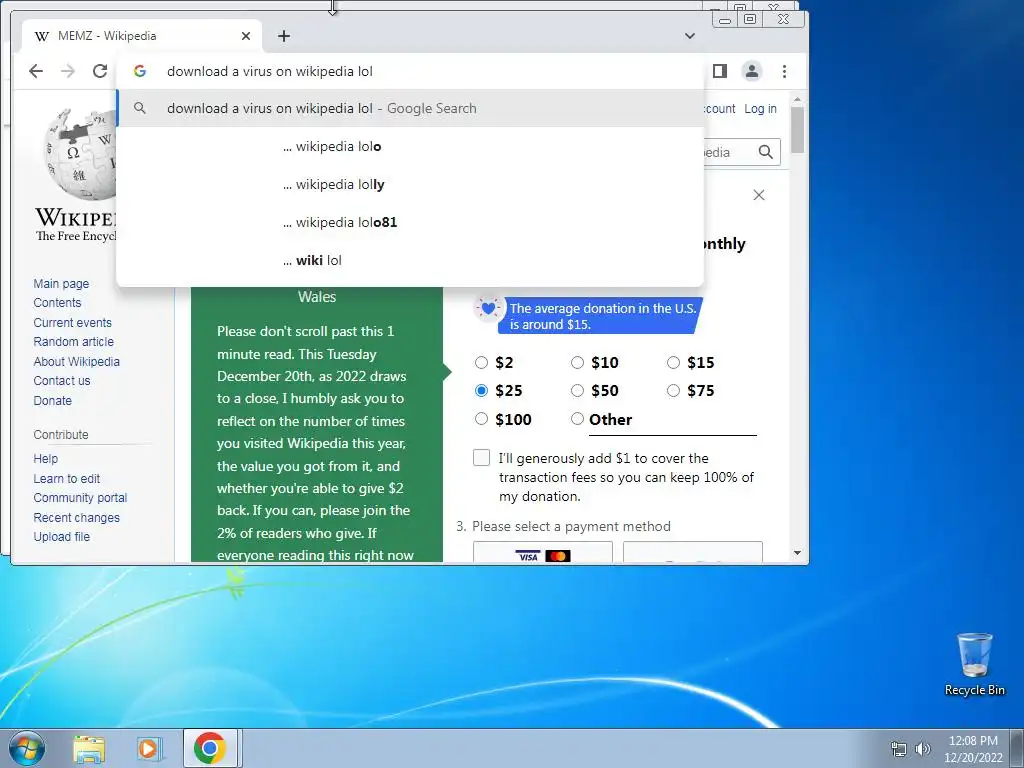Viewport: 1024px width, 768px height.
Task: Click the search icon in first suggestion
Action: pos(140,108)
